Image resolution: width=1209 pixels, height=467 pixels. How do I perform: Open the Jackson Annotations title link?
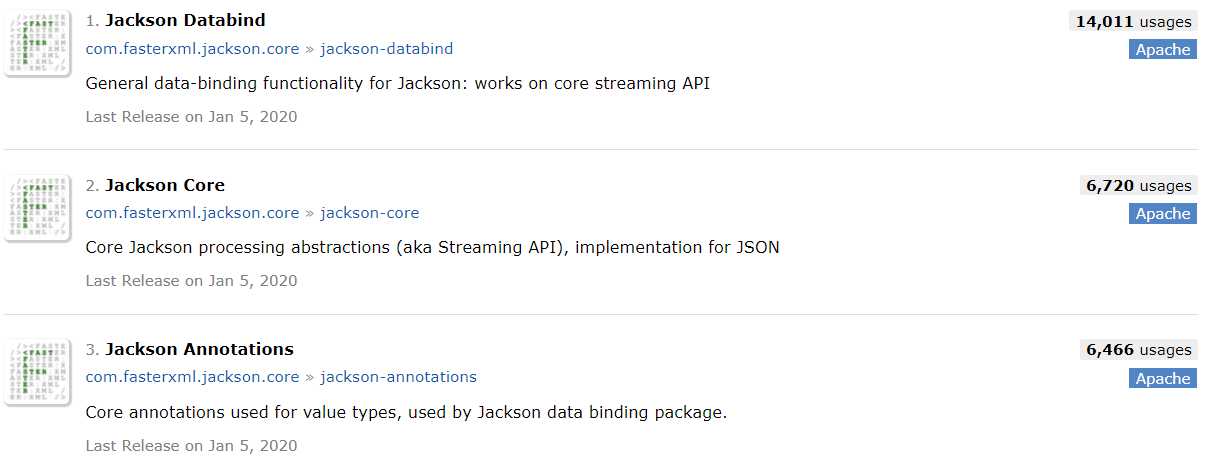coord(199,349)
